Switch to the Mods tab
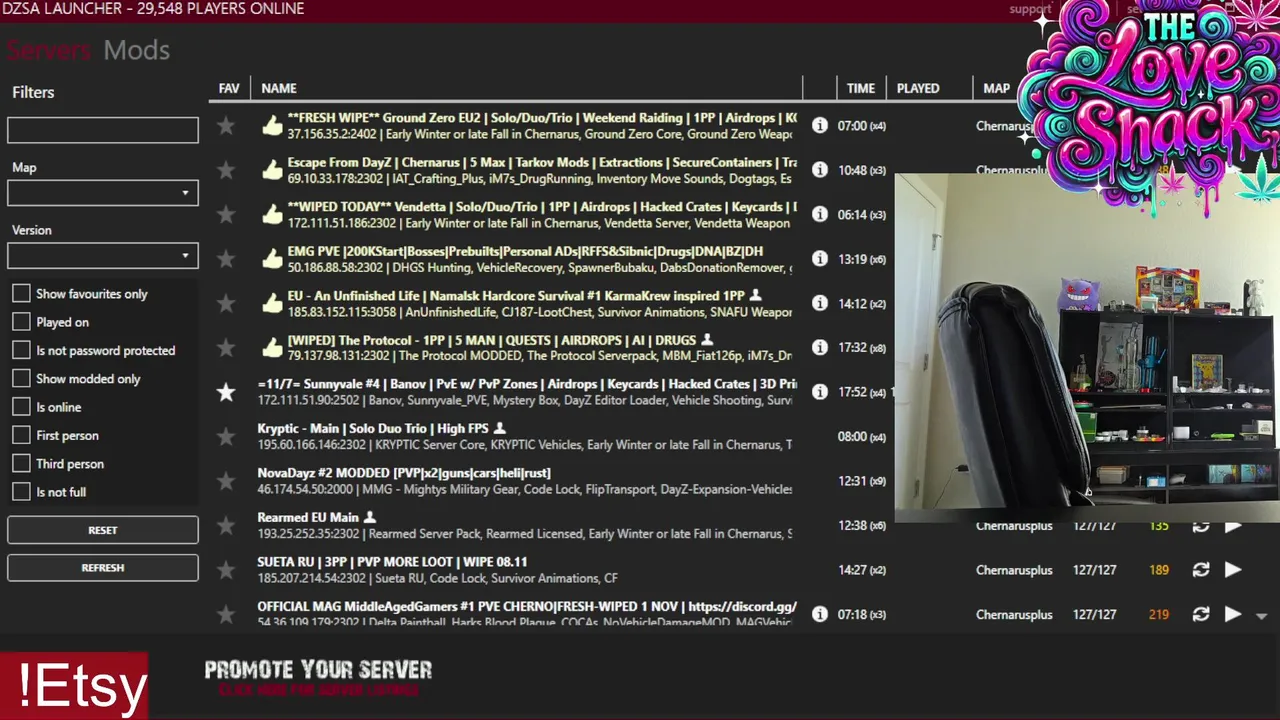 click(136, 50)
